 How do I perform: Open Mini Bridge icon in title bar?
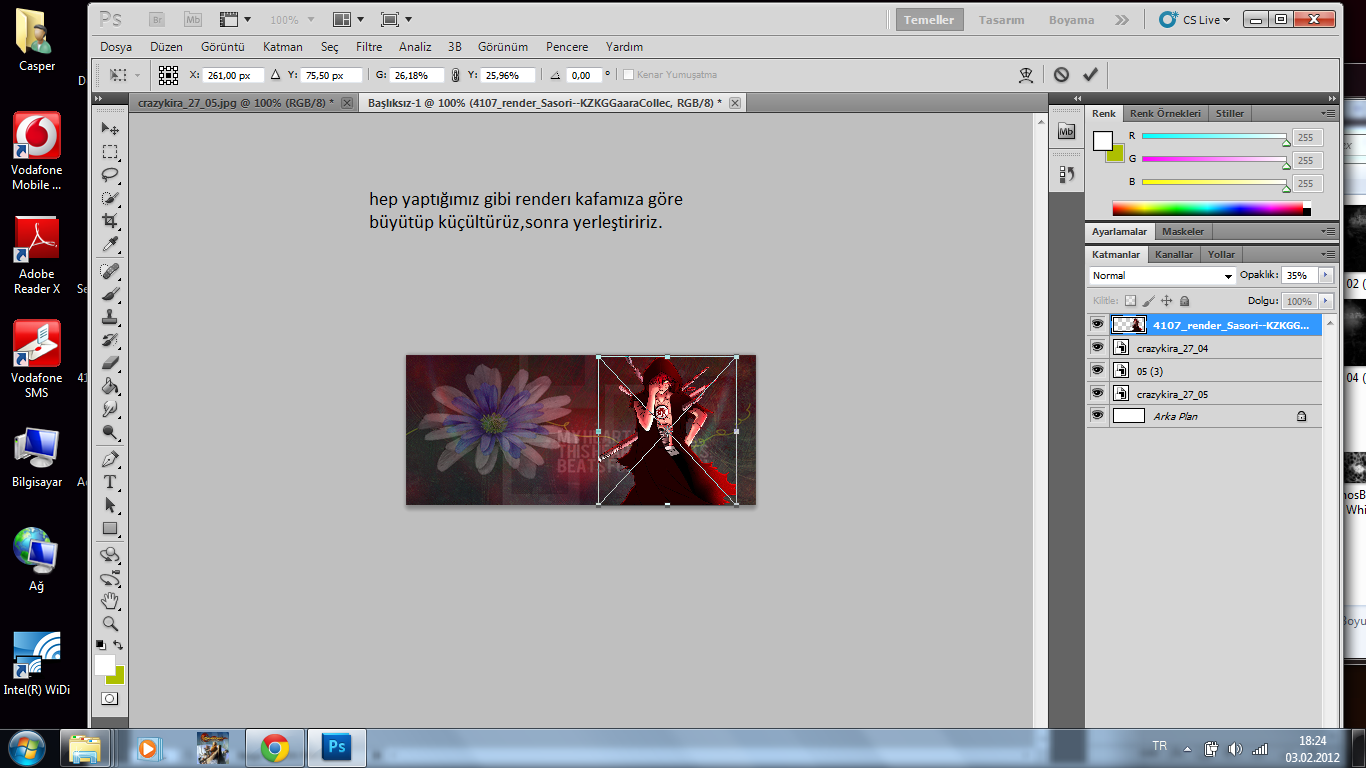[193, 19]
